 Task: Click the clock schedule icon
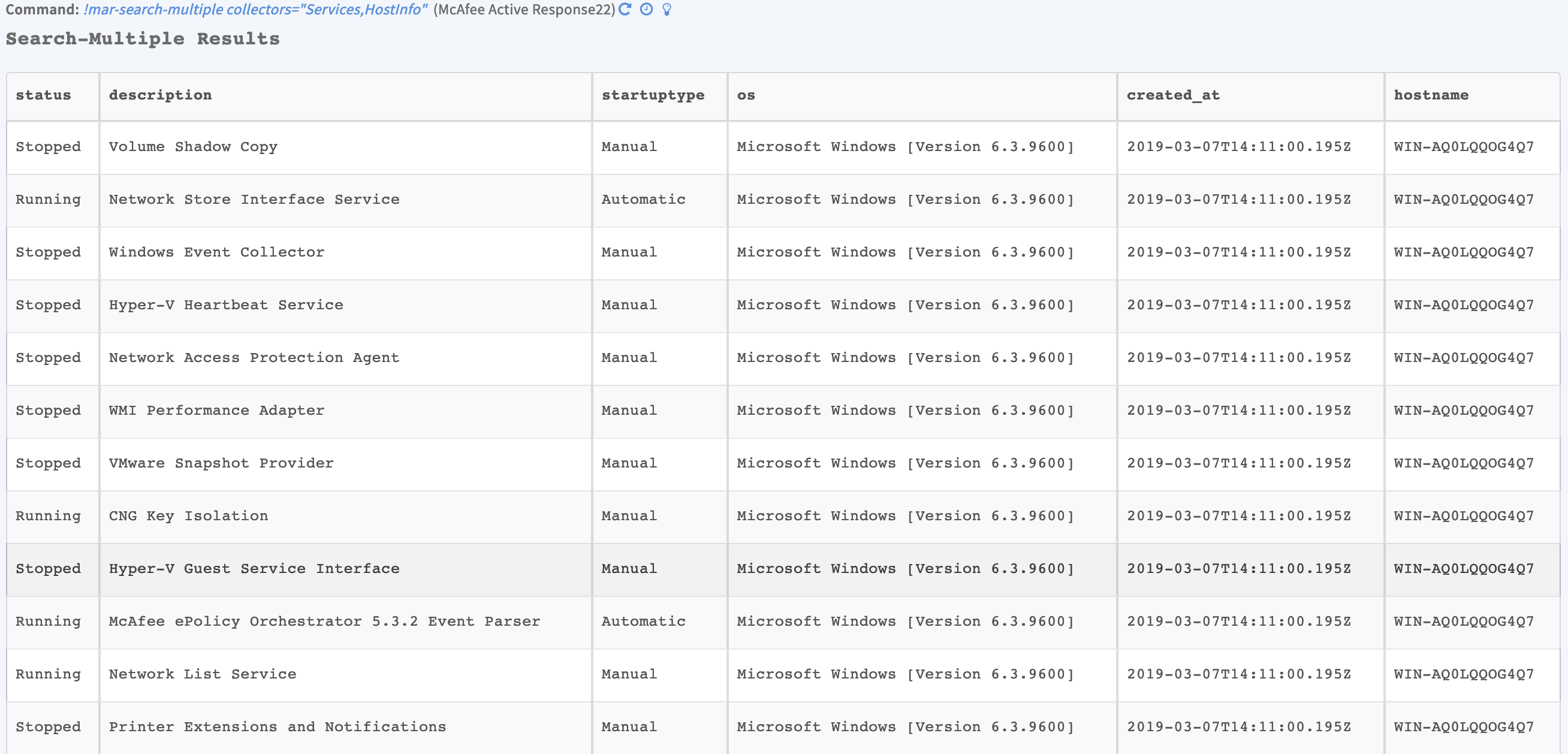click(x=646, y=9)
